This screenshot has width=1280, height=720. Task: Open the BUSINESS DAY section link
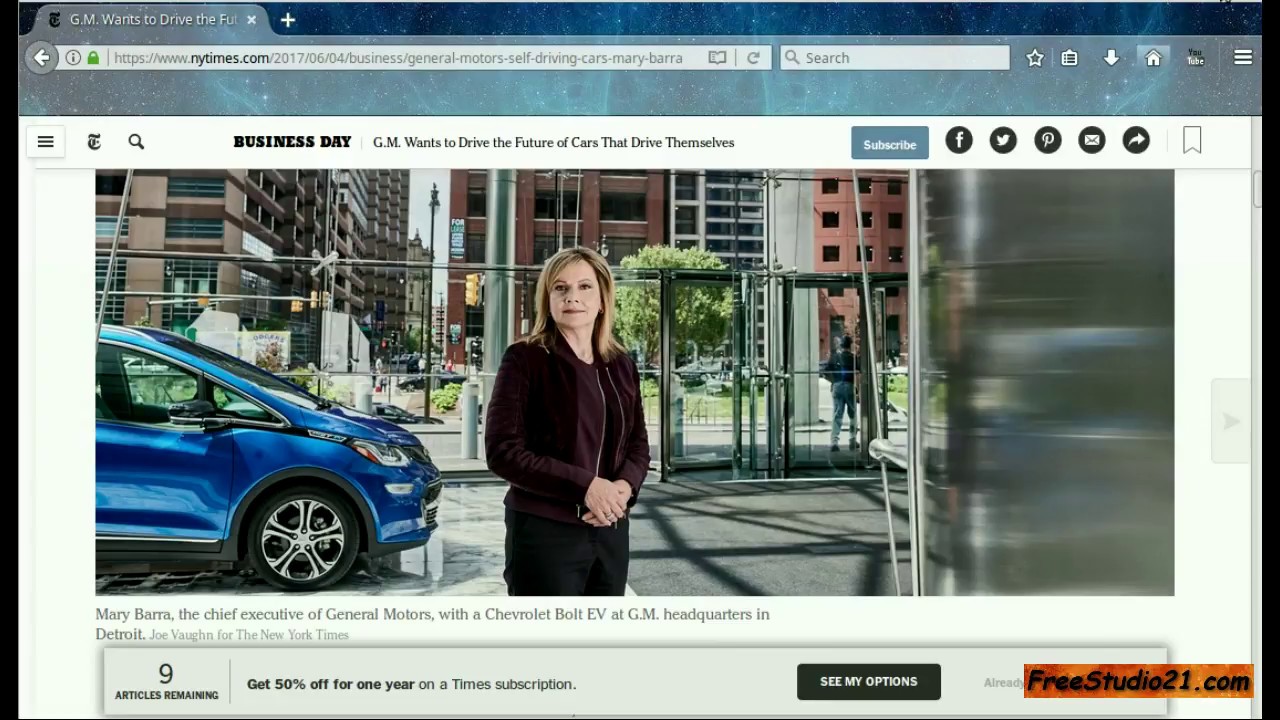coord(292,142)
